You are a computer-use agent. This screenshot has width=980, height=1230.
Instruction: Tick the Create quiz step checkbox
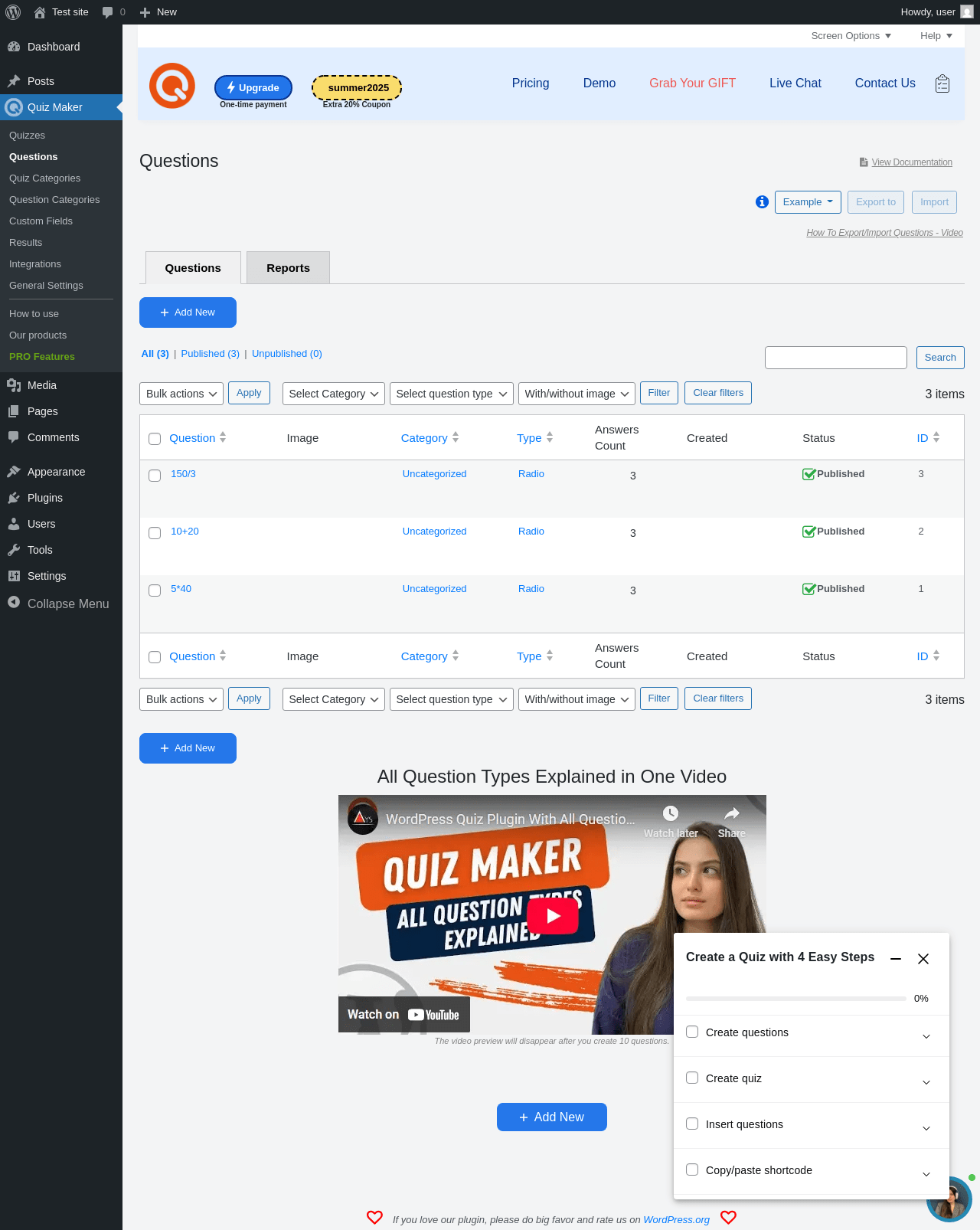pyautogui.click(x=692, y=1078)
